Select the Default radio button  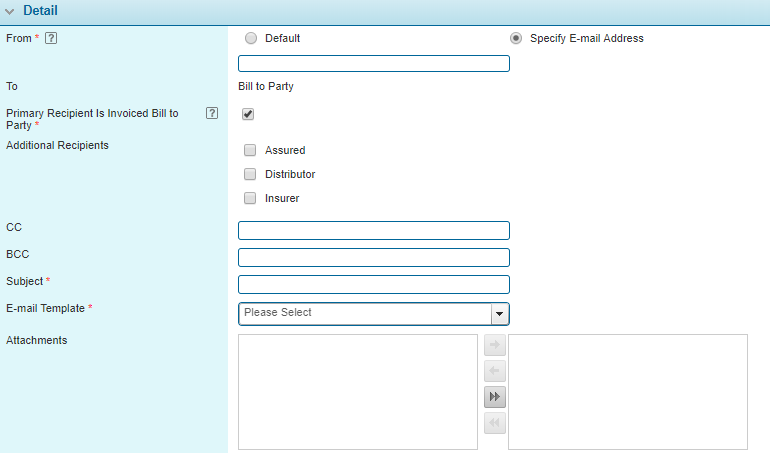(250, 39)
